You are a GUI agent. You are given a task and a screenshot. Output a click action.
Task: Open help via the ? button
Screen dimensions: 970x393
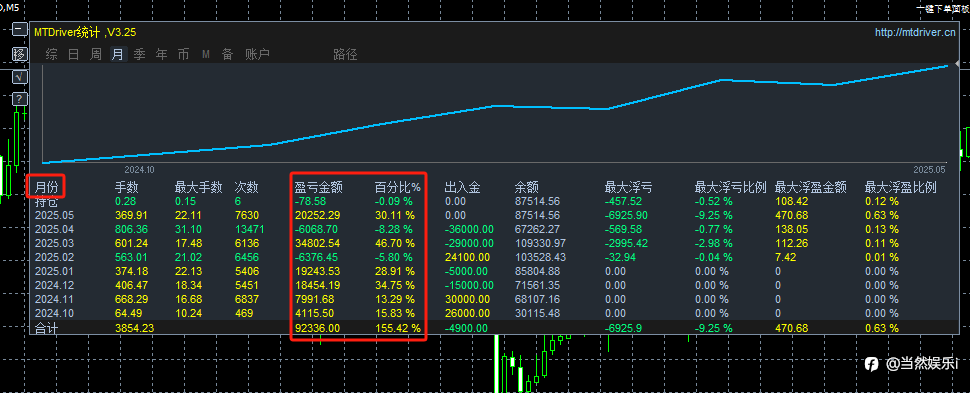[20, 99]
